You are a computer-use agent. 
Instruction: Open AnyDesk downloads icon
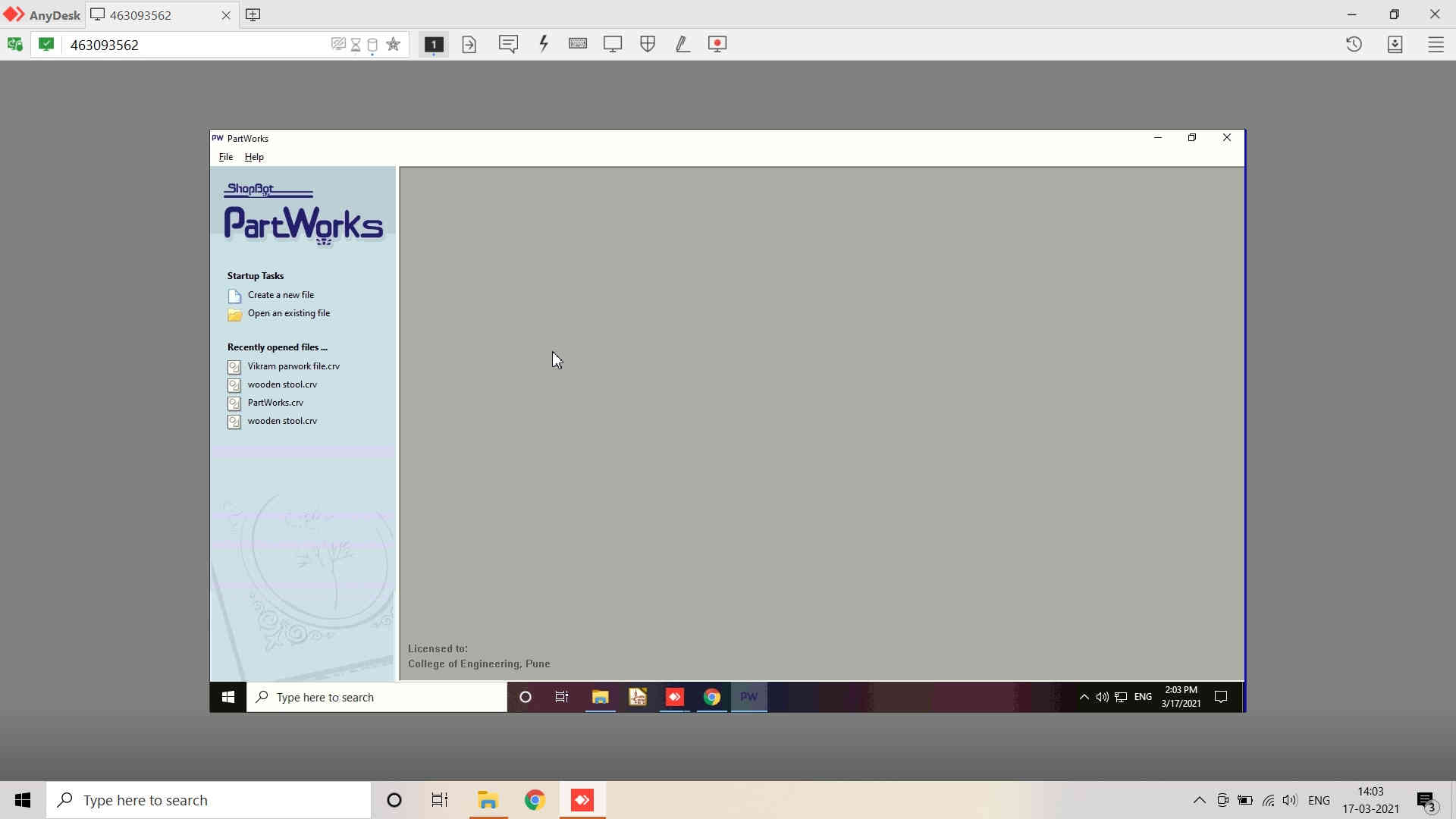(1395, 44)
